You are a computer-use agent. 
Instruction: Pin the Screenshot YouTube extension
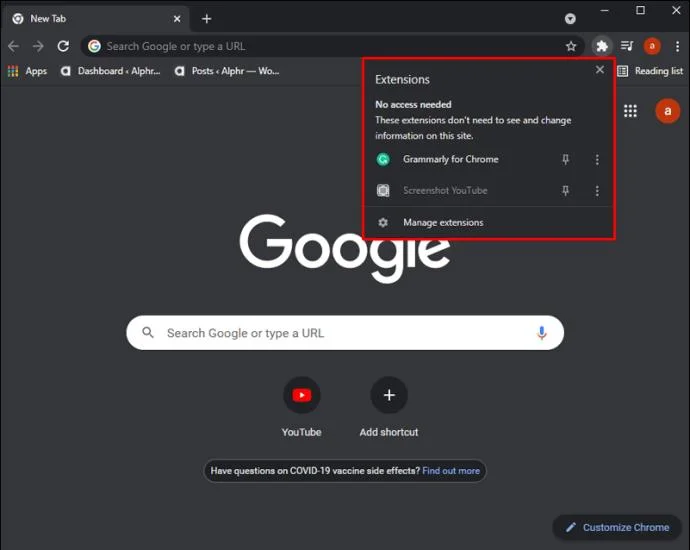point(565,191)
